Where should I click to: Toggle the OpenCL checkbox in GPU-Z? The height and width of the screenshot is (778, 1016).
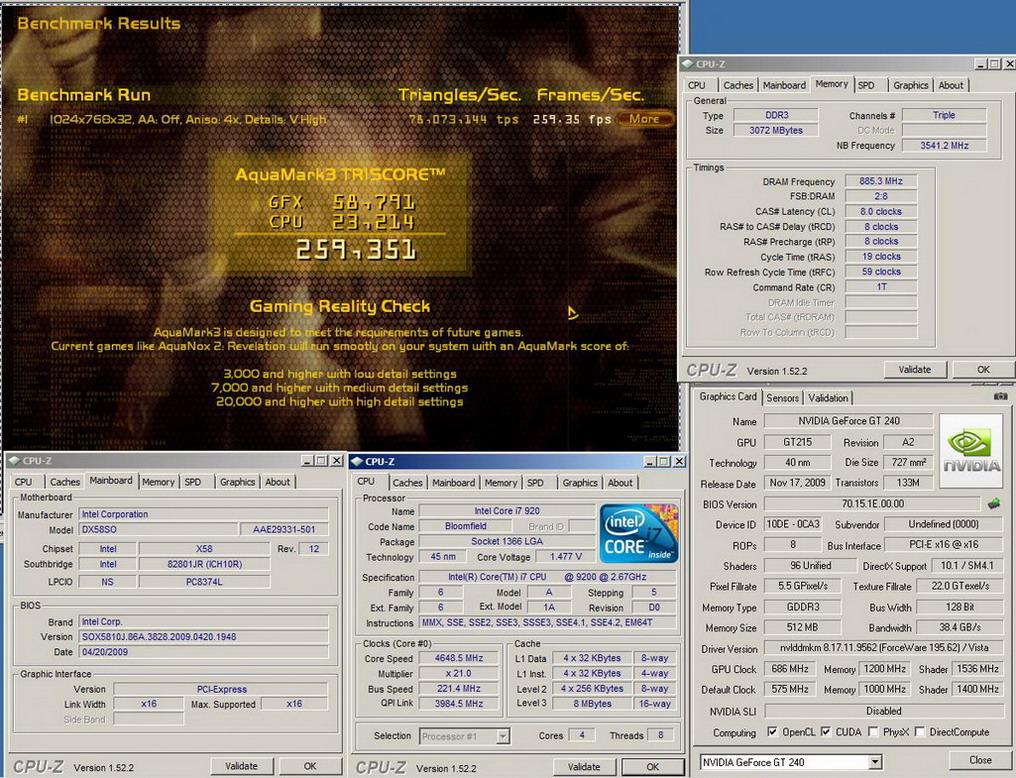pyautogui.click(x=772, y=731)
